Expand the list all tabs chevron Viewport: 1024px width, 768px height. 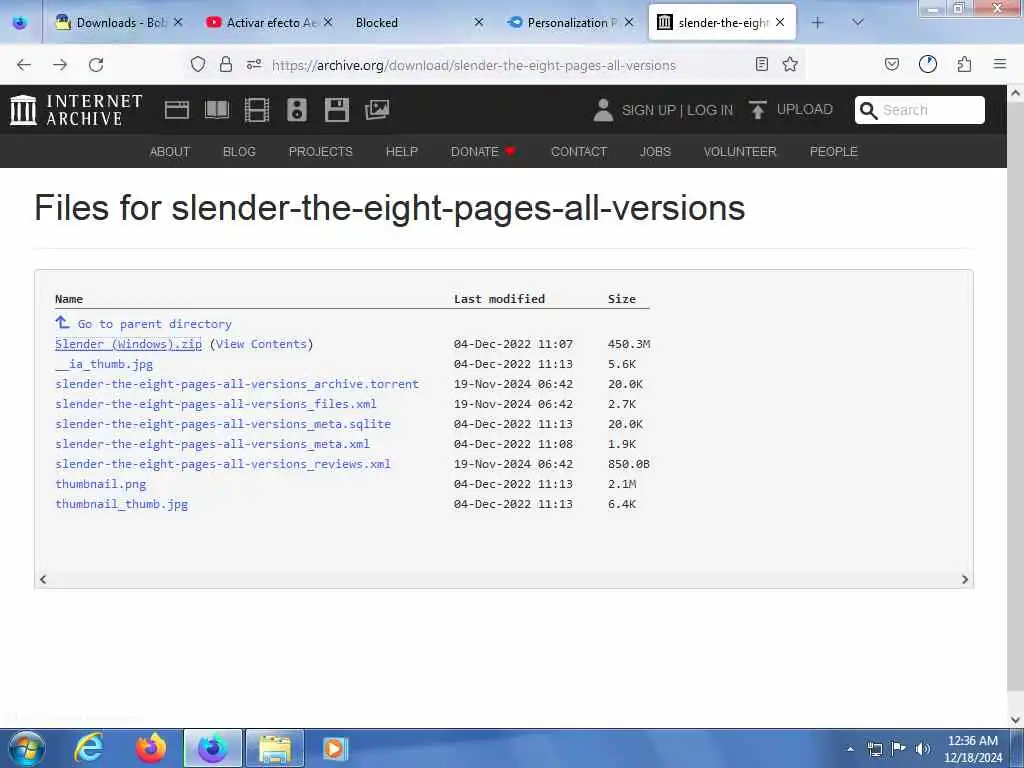pyautogui.click(x=858, y=22)
